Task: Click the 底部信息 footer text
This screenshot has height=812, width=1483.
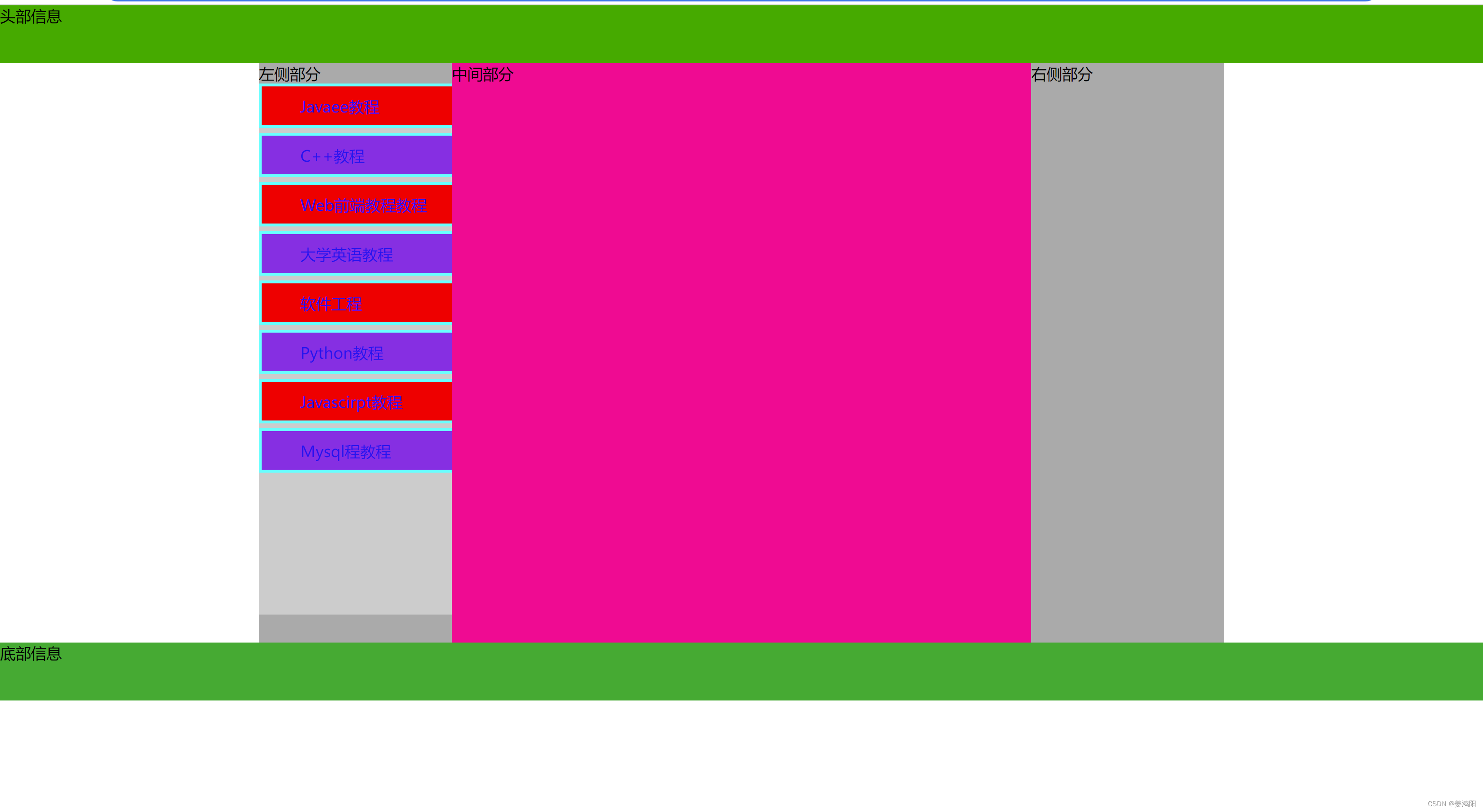Action: tap(30, 654)
